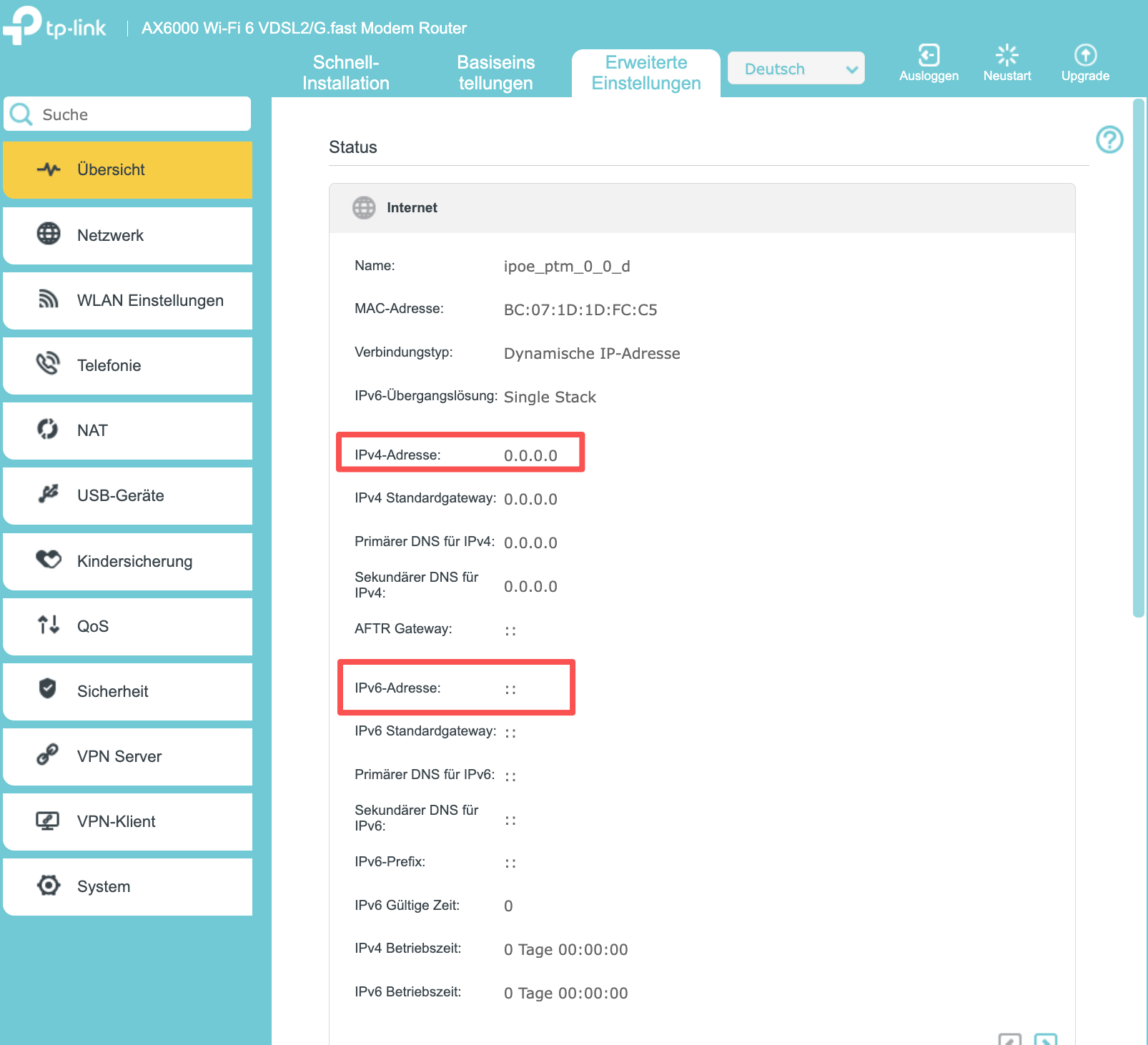Switch to Schnell-Installation tab
The image size is (1148, 1045).
pyautogui.click(x=346, y=73)
